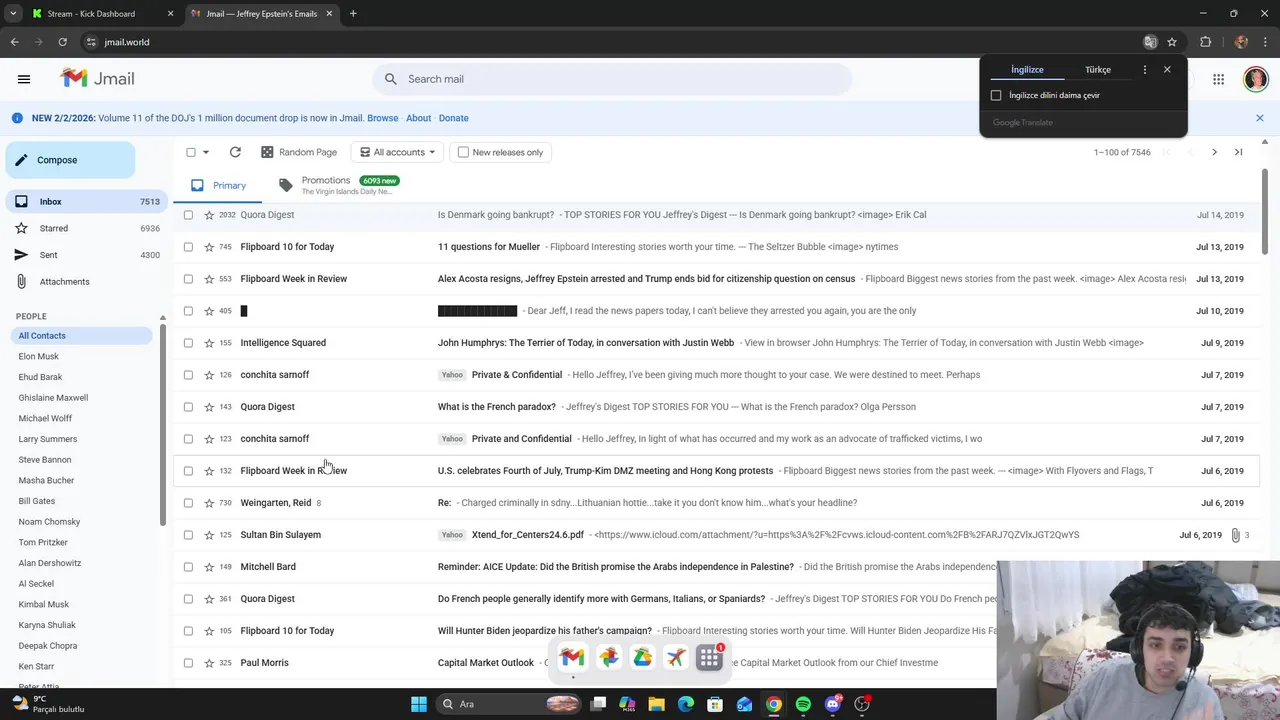Open the select-all dropdown arrow
This screenshot has height=720, width=1280.
point(206,152)
